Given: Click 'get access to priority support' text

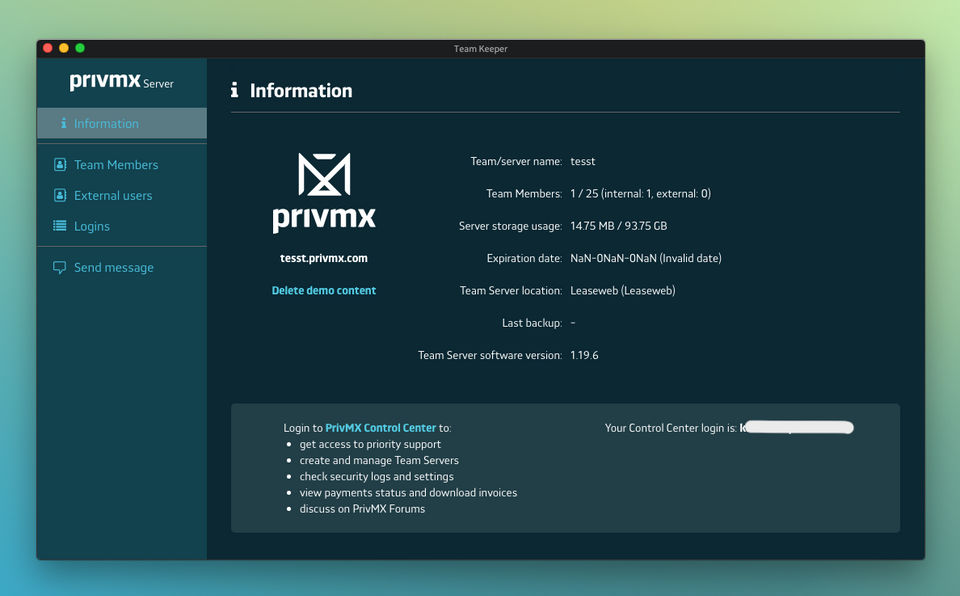Looking at the screenshot, I should 370,444.
